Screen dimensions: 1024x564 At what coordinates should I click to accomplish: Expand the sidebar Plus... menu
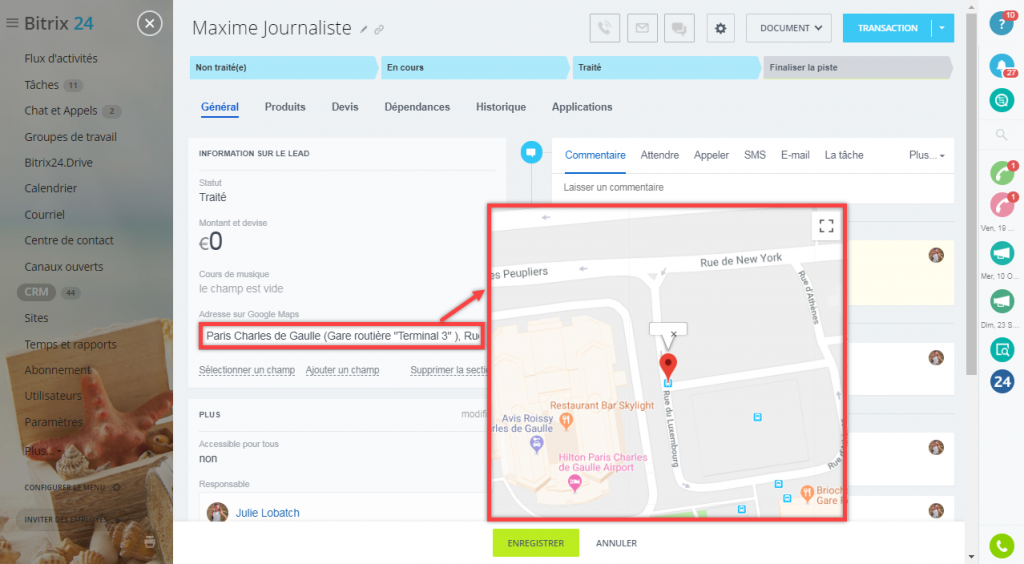(43, 450)
